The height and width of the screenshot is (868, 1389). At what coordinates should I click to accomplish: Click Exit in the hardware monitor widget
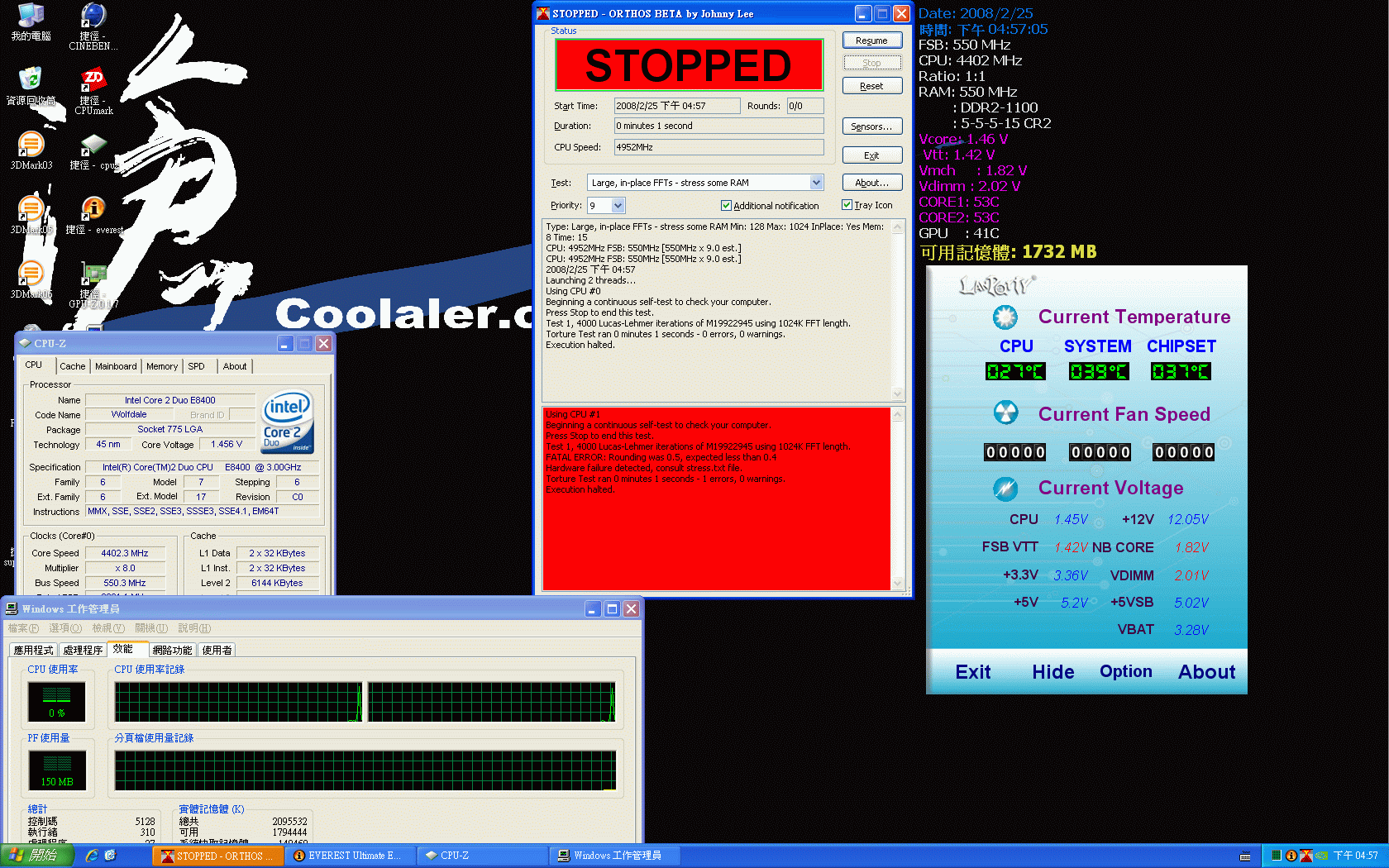973,672
